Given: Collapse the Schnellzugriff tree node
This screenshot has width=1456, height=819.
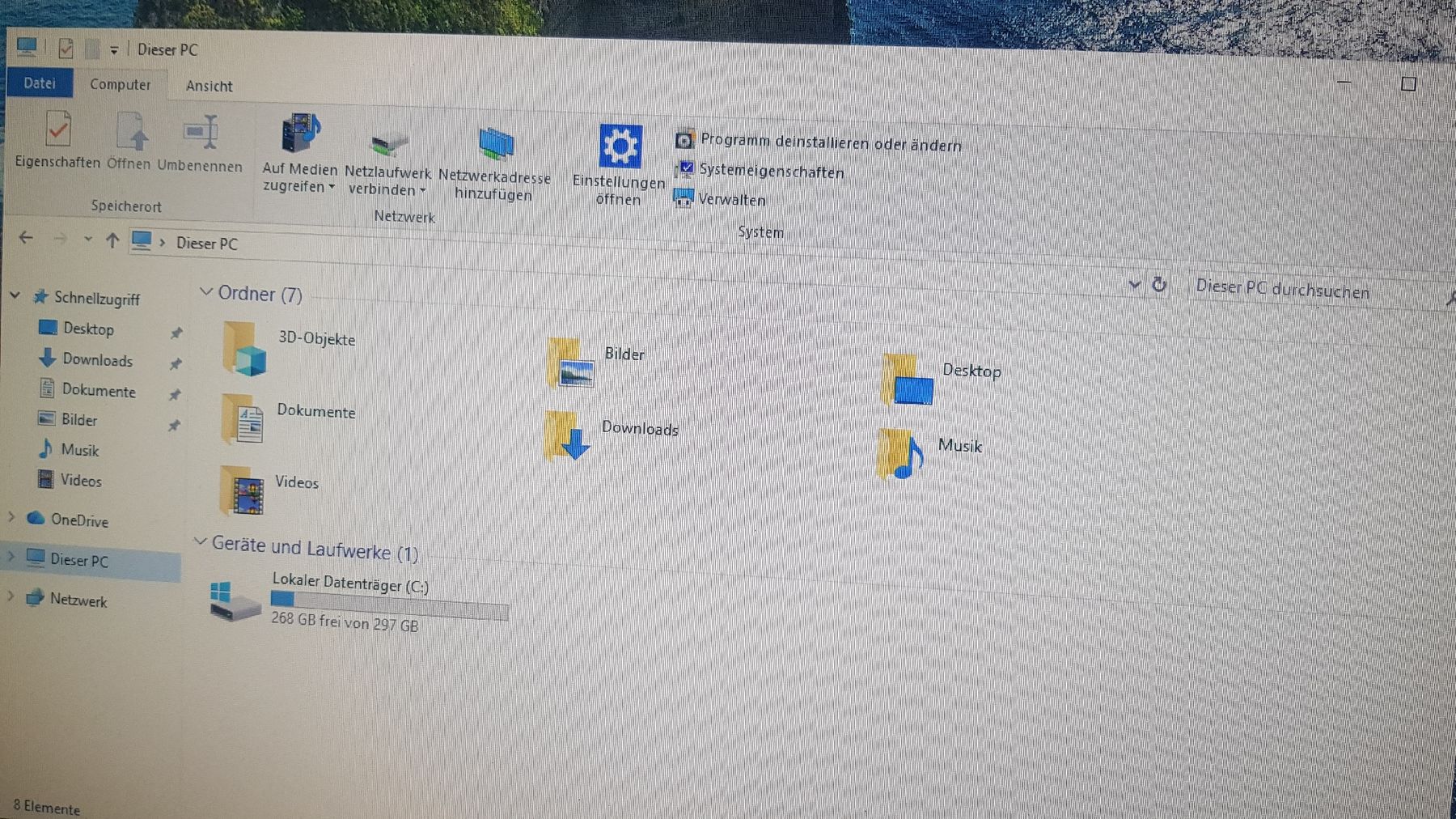Looking at the screenshot, I should (x=15, y=296).
